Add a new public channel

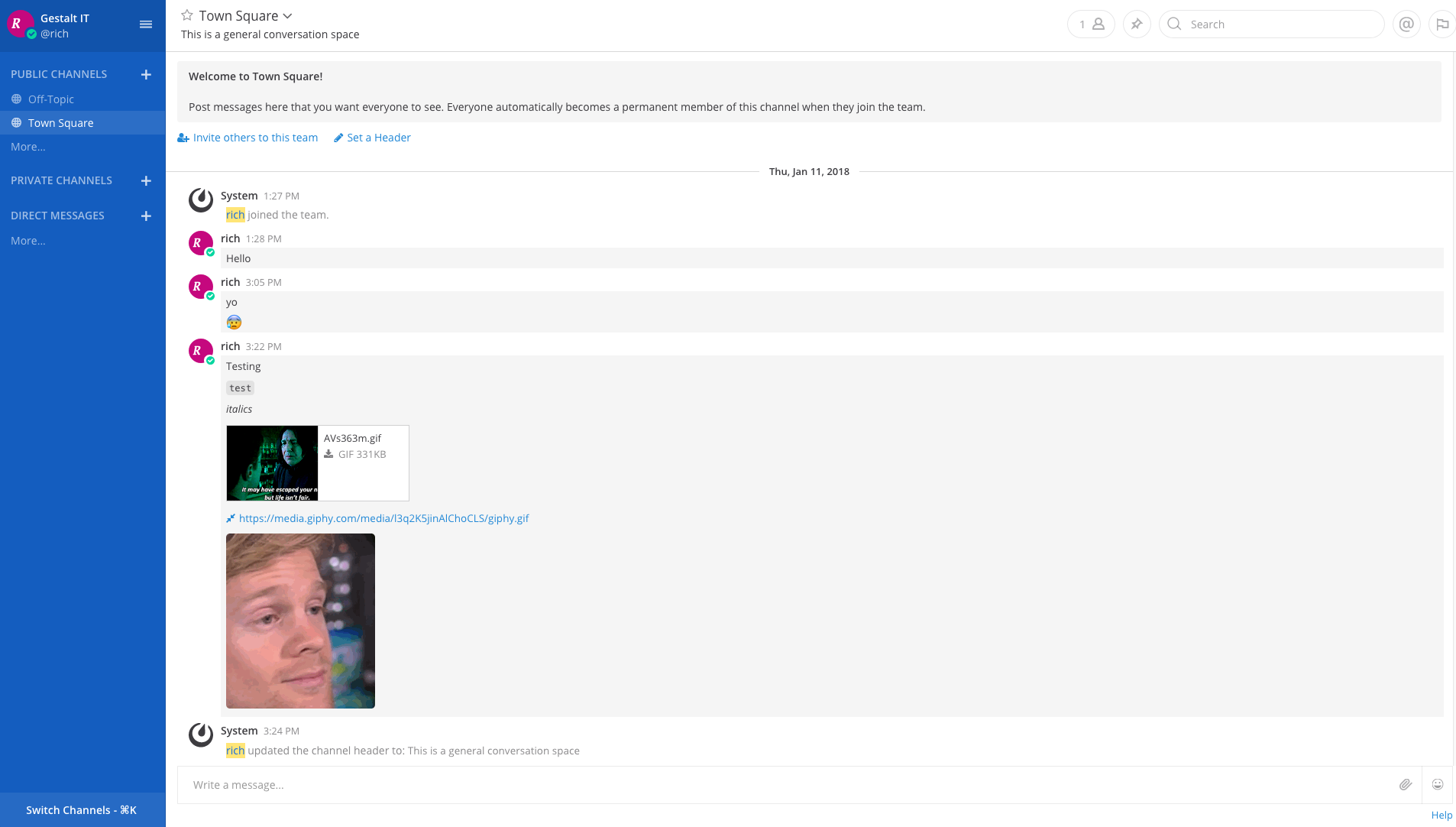point(146,74)
